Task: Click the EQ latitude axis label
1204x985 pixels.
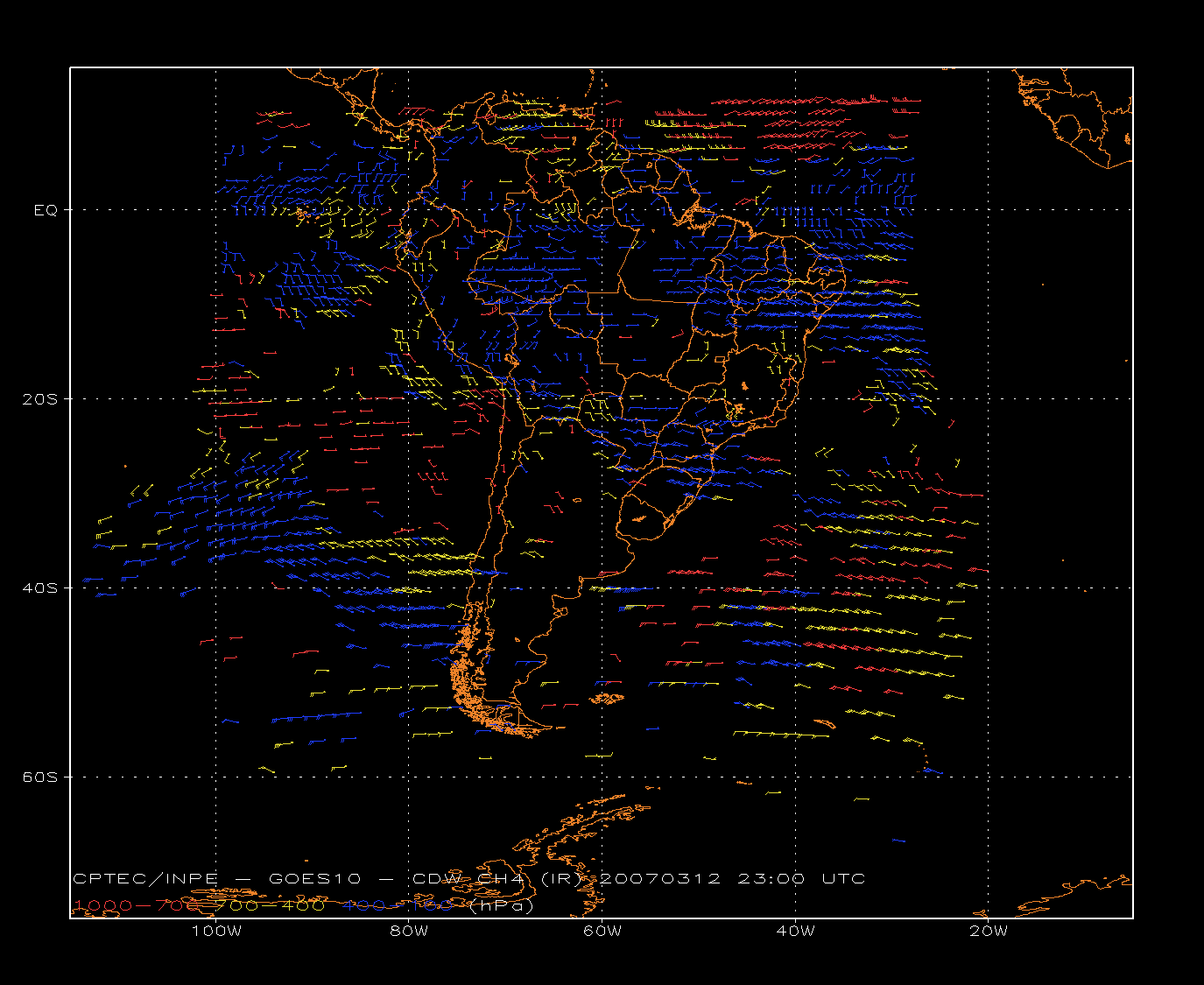Action: point(46,210)
